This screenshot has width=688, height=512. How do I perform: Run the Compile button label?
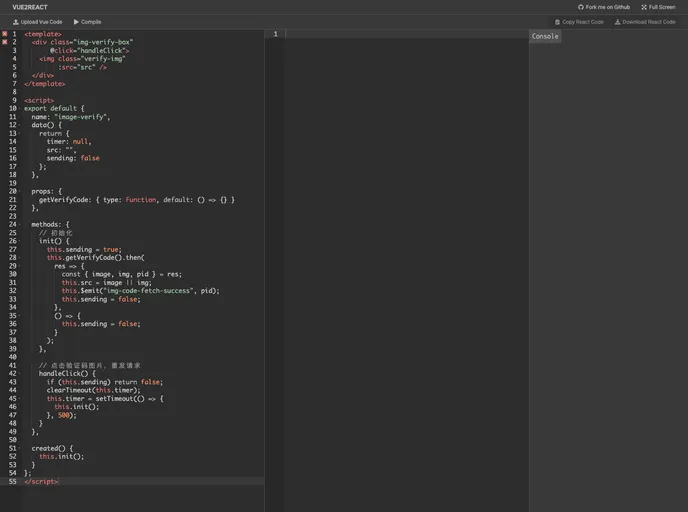pyautogui.click(x=91, y=22)
